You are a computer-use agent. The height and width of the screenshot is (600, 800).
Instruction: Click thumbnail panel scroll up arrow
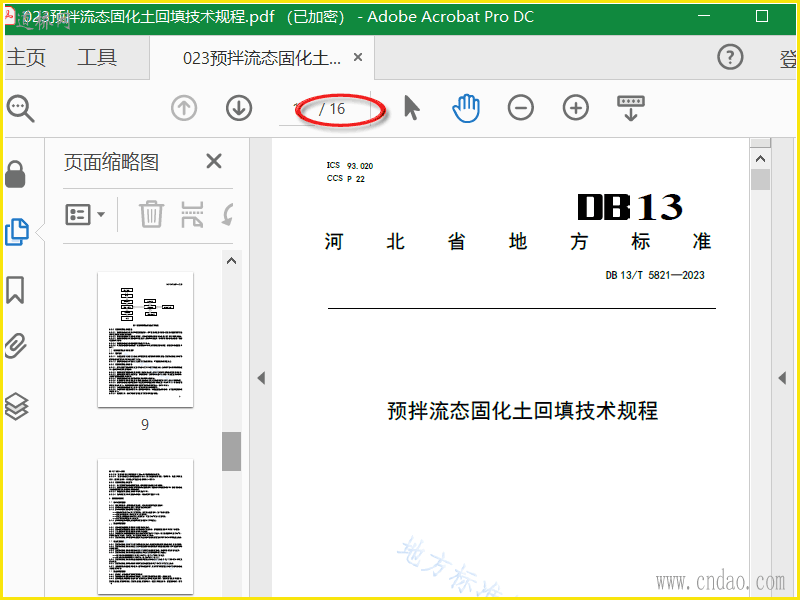(232, 261)
